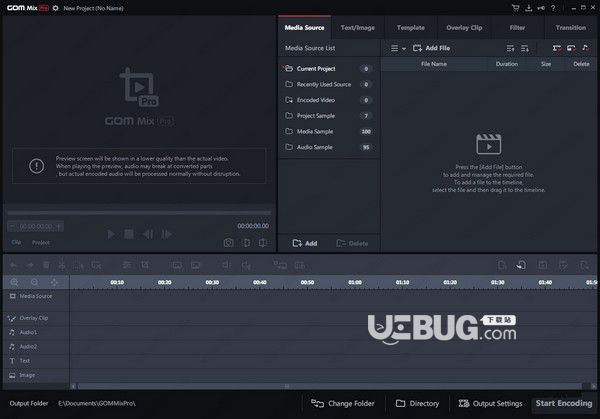Viewport: 600px width, 419px height.
Task: Open the shopping cart store icon
Action: pos(516,8)
